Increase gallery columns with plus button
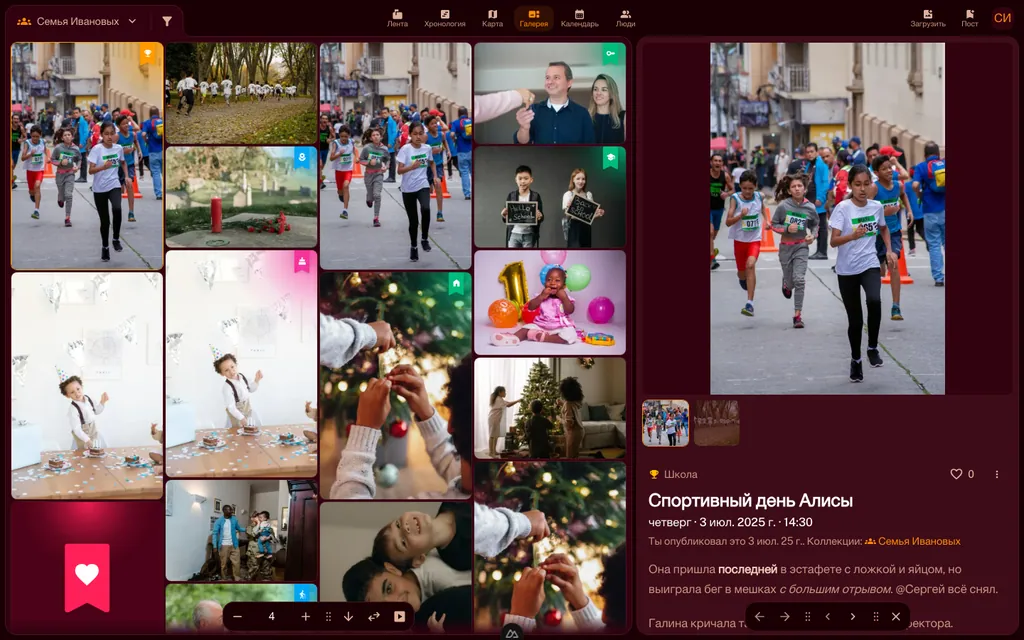Viewport: 1024px width, 640px height. tap(306, 616)
